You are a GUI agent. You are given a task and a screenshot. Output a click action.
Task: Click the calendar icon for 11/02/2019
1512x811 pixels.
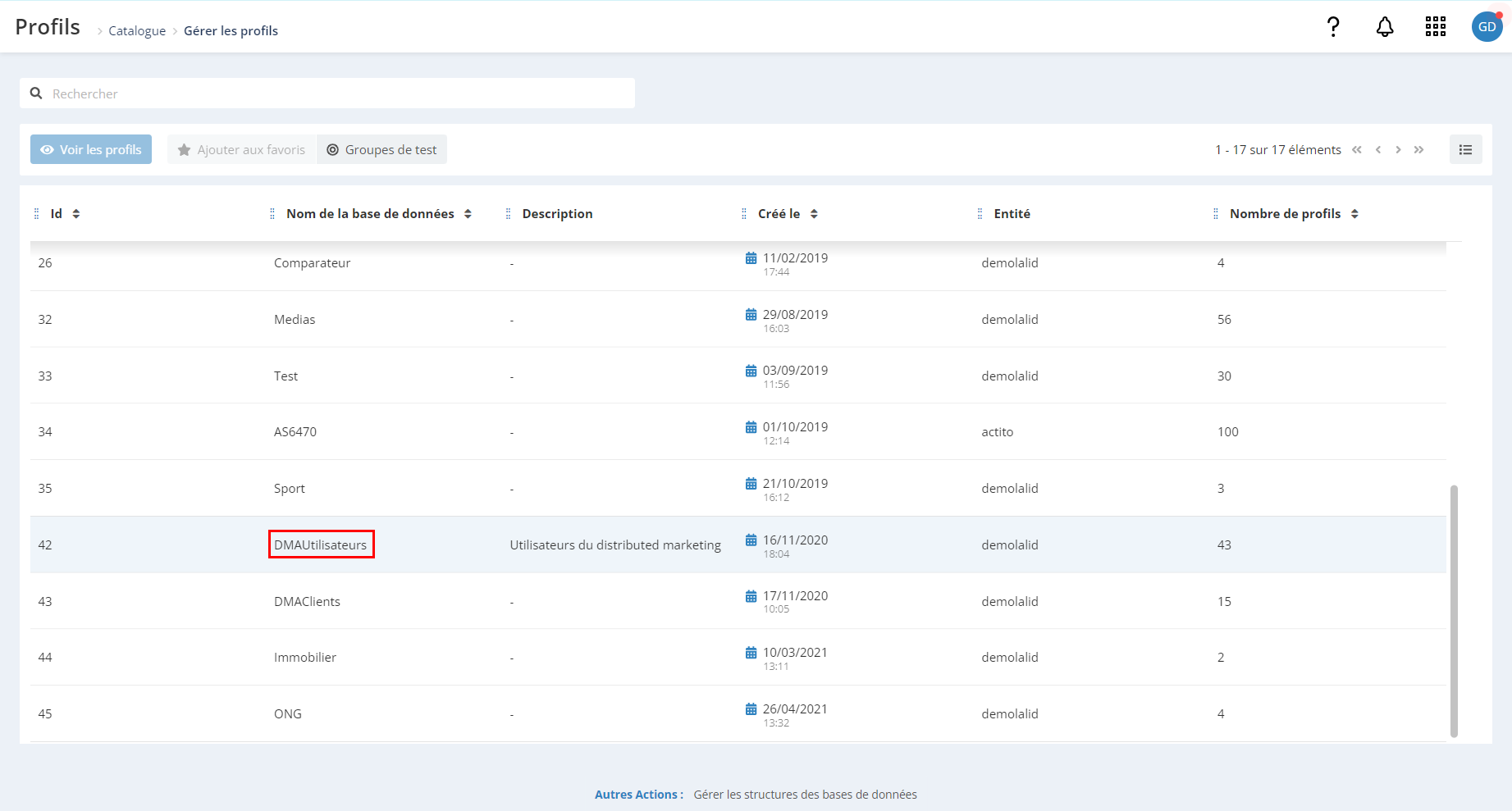(751, 258)
